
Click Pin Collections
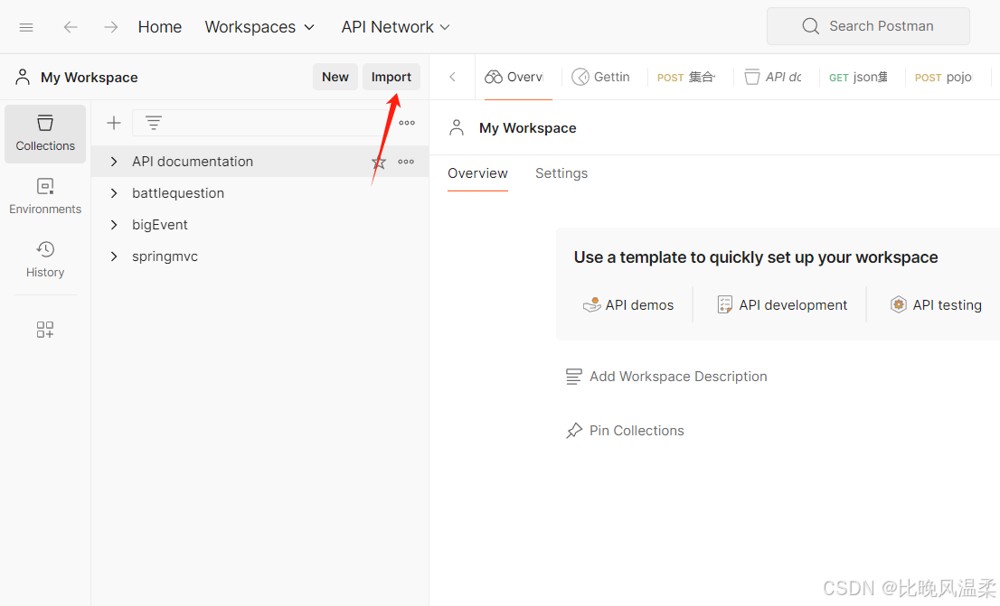[625, 431]
